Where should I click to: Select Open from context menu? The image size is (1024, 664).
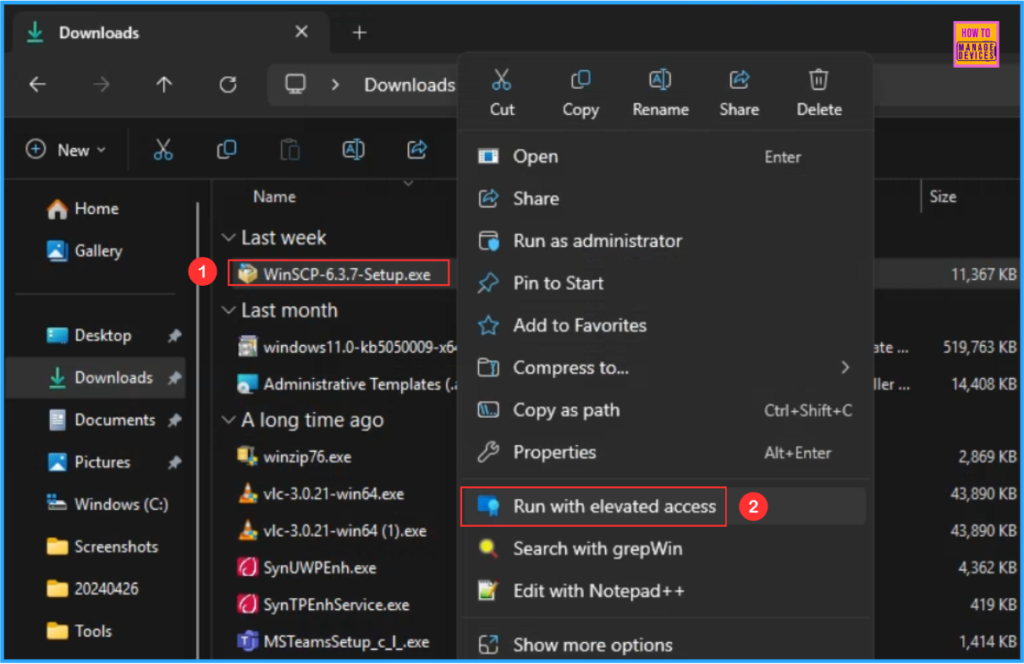point(664,157)
